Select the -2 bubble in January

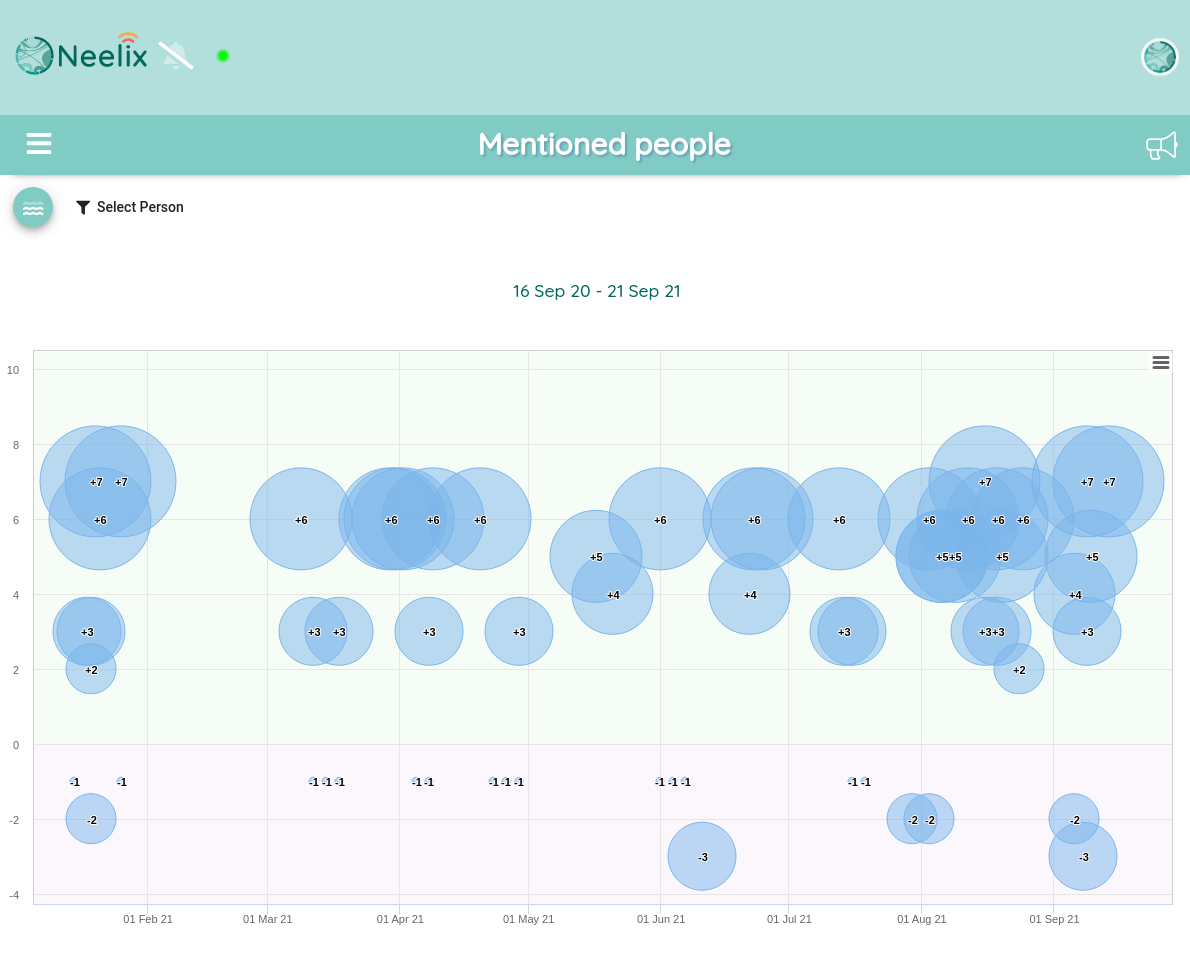[x=91, y=819]
